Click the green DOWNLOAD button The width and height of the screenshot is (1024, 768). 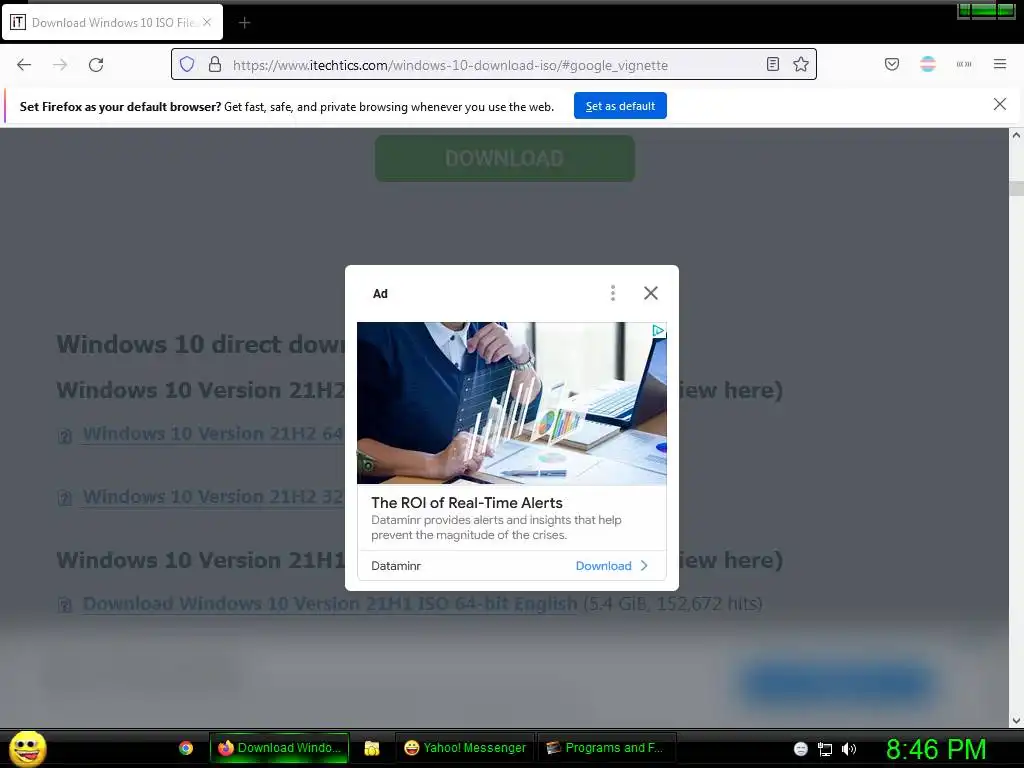click(x=505, y=159)
